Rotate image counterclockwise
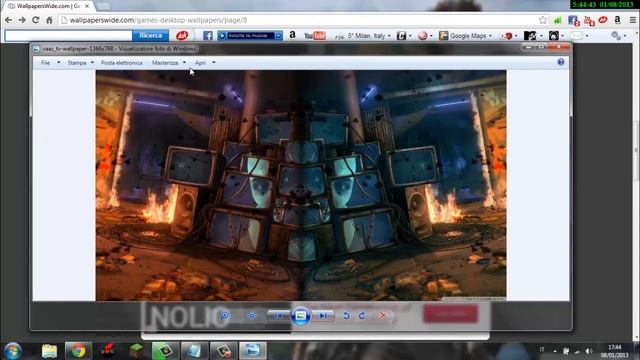This screenshot has height=360, width=640. point(346,316)
